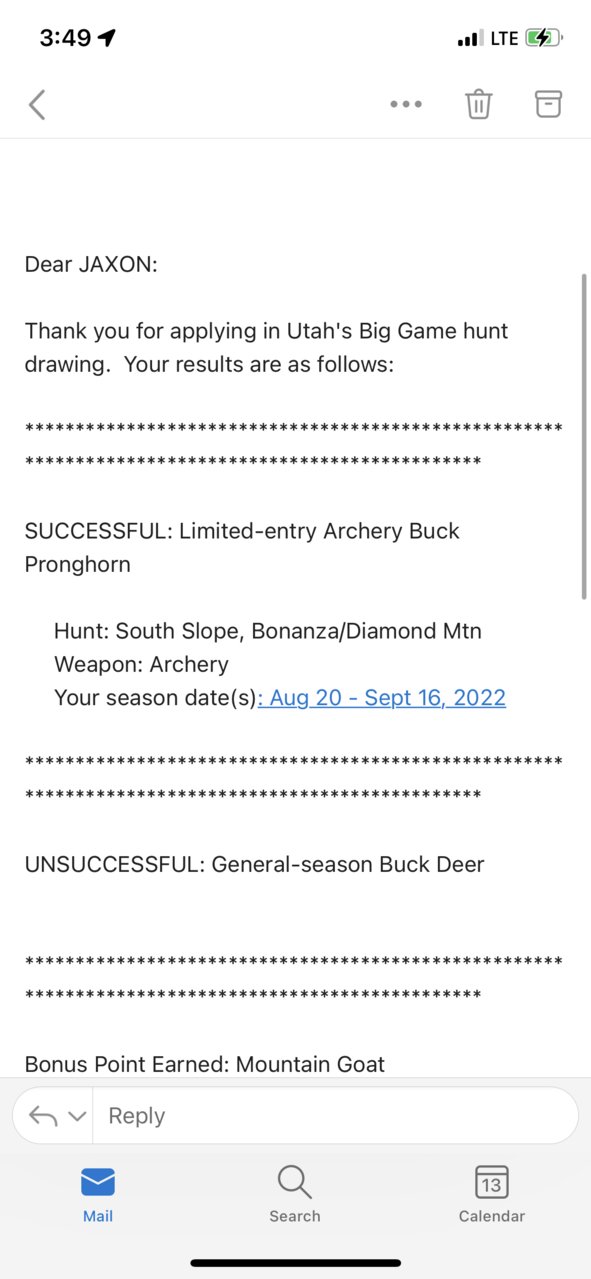Tap the UNSUCCESSFUL General-season Buck Deer line
Screen dimensions: 591x1279
254,864
